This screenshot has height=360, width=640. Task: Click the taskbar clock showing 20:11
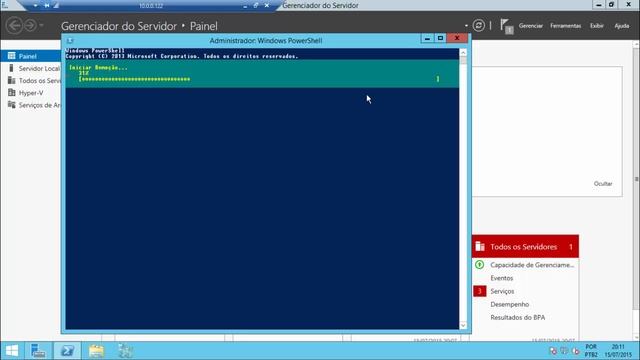click(x=618, y=351)
